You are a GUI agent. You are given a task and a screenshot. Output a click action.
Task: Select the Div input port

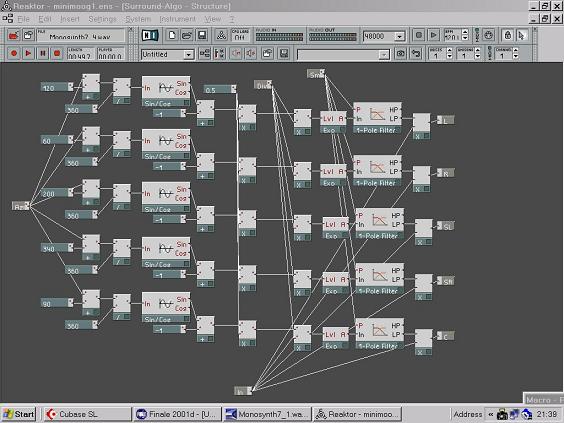(x=263, y=85)
